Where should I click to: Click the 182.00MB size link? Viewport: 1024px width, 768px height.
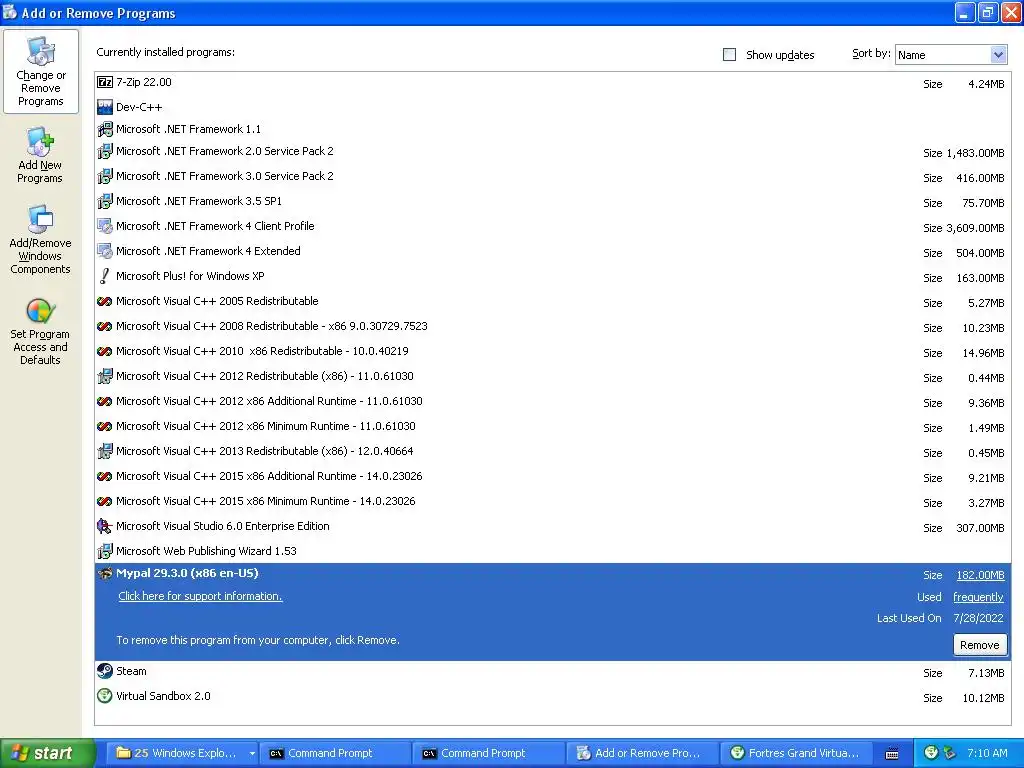[980, 575]
